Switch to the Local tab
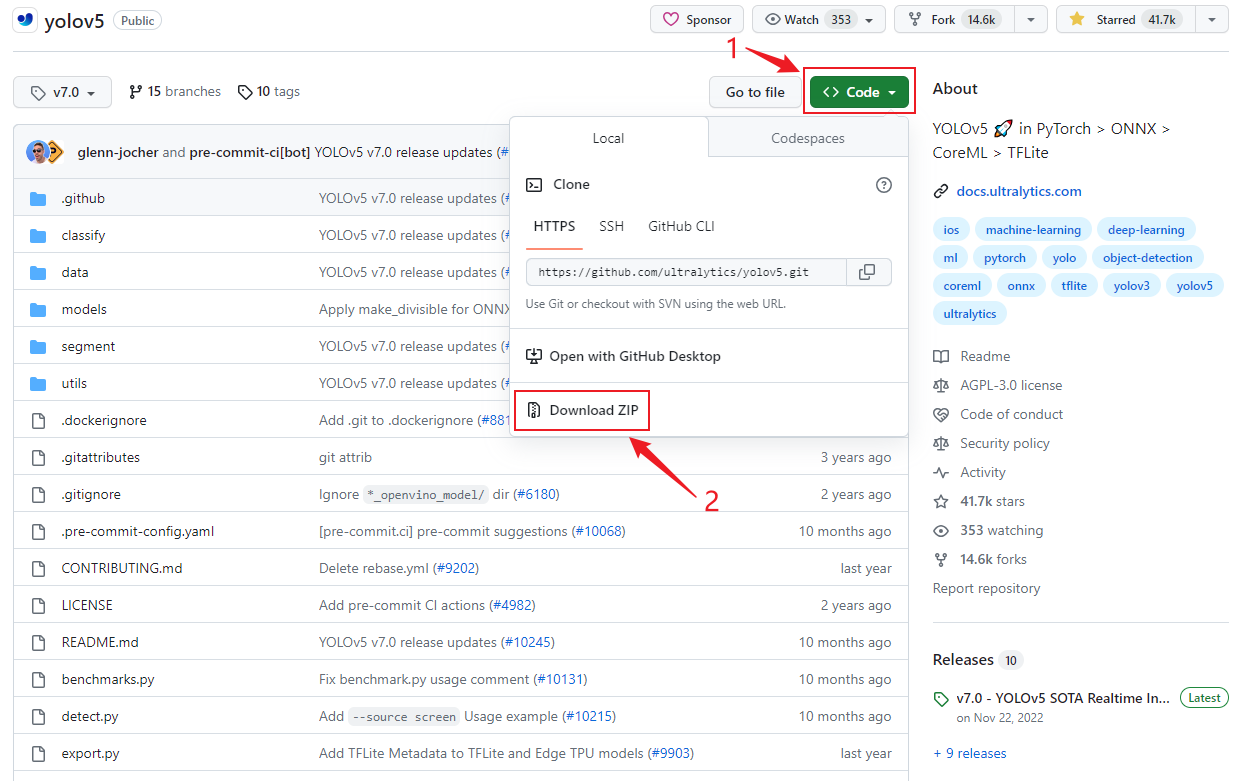This screenshot has height=781, width=1247. point(608,138)
